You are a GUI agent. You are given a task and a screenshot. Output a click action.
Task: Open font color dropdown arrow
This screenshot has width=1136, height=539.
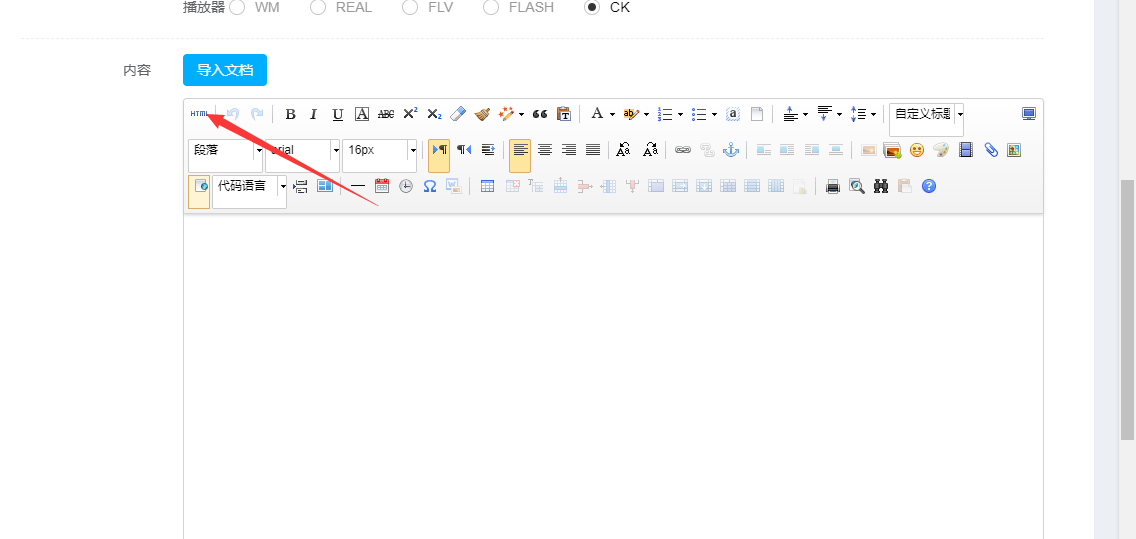[612, 114]
